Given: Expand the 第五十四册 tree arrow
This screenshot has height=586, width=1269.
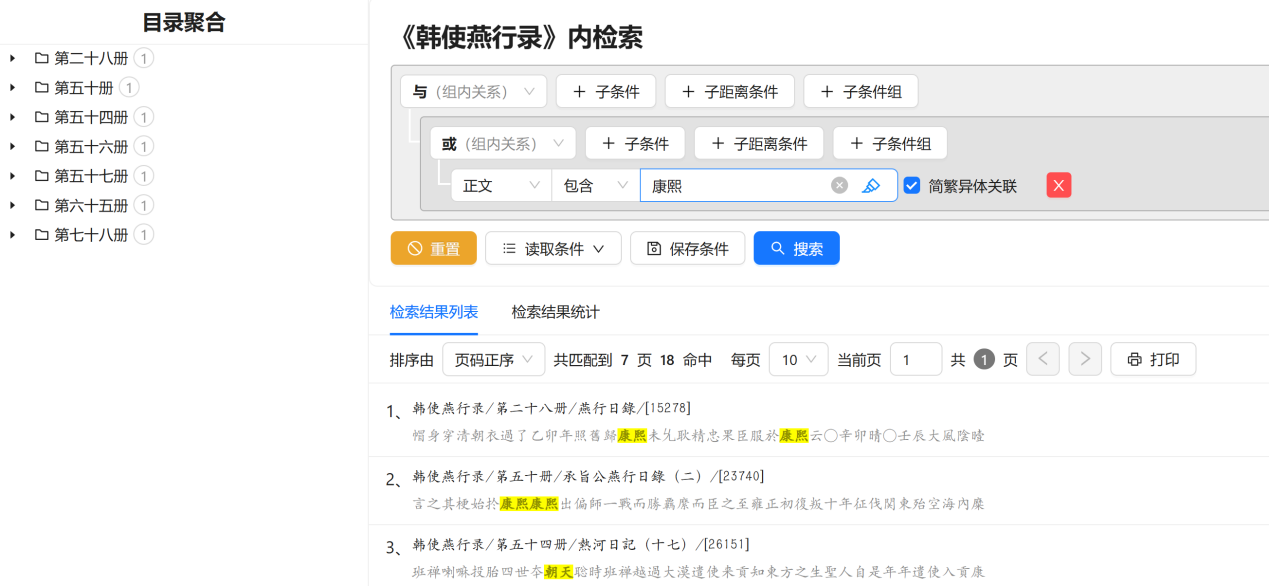Looking at the screenshot, I should [13, 117].
